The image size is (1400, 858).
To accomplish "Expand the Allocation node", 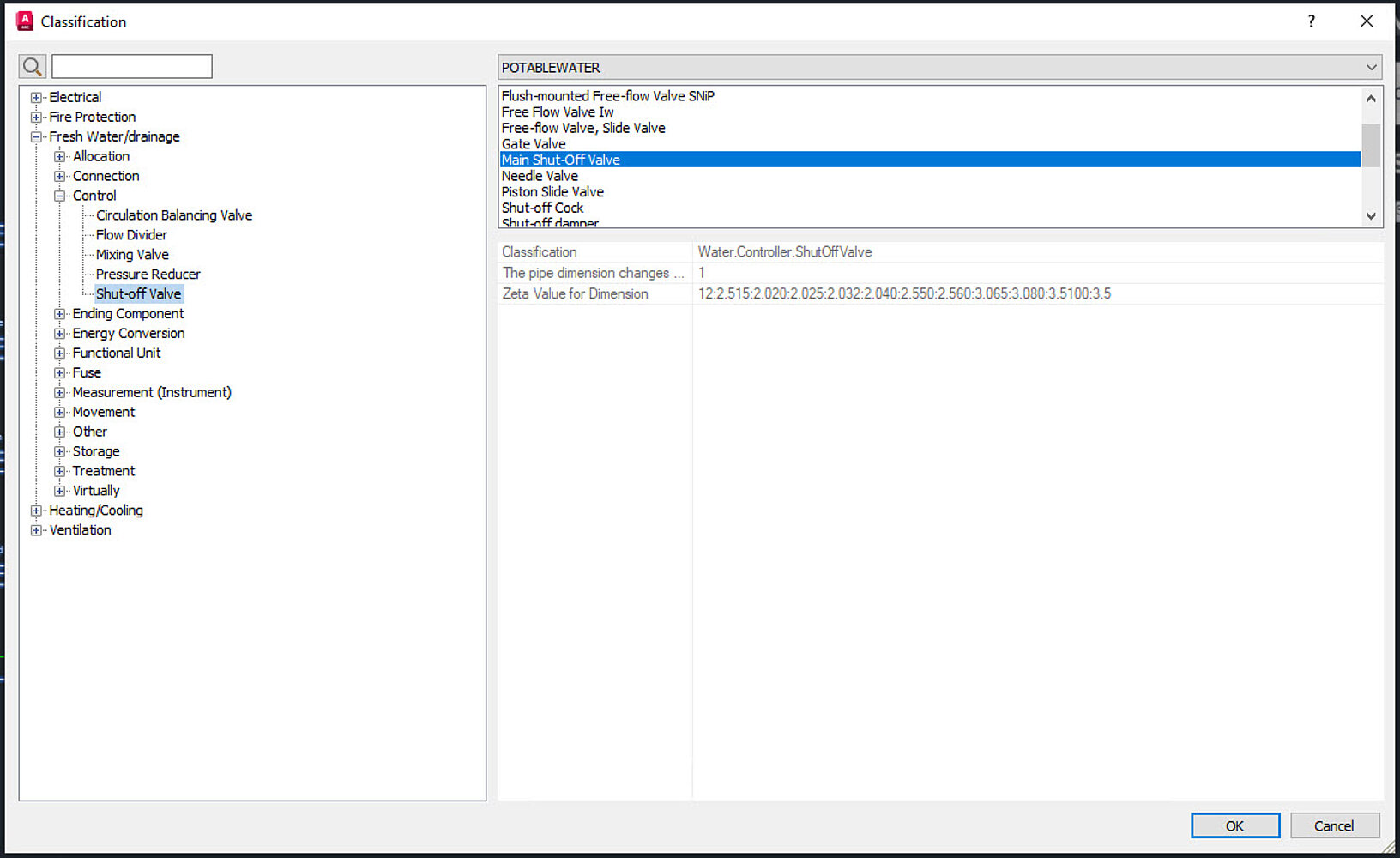I will tap(59, 157).
